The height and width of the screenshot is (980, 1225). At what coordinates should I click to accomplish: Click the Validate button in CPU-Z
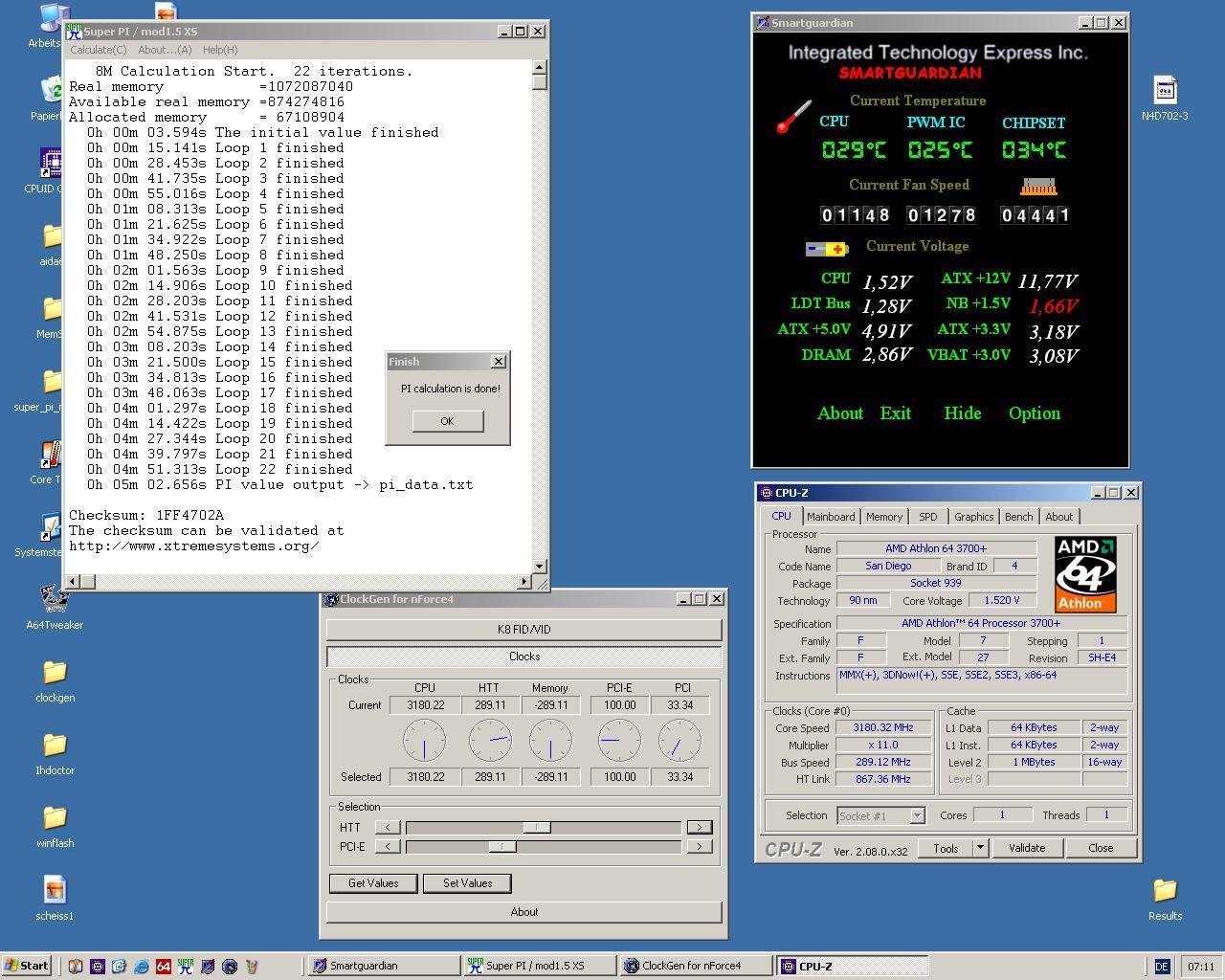1027,848
